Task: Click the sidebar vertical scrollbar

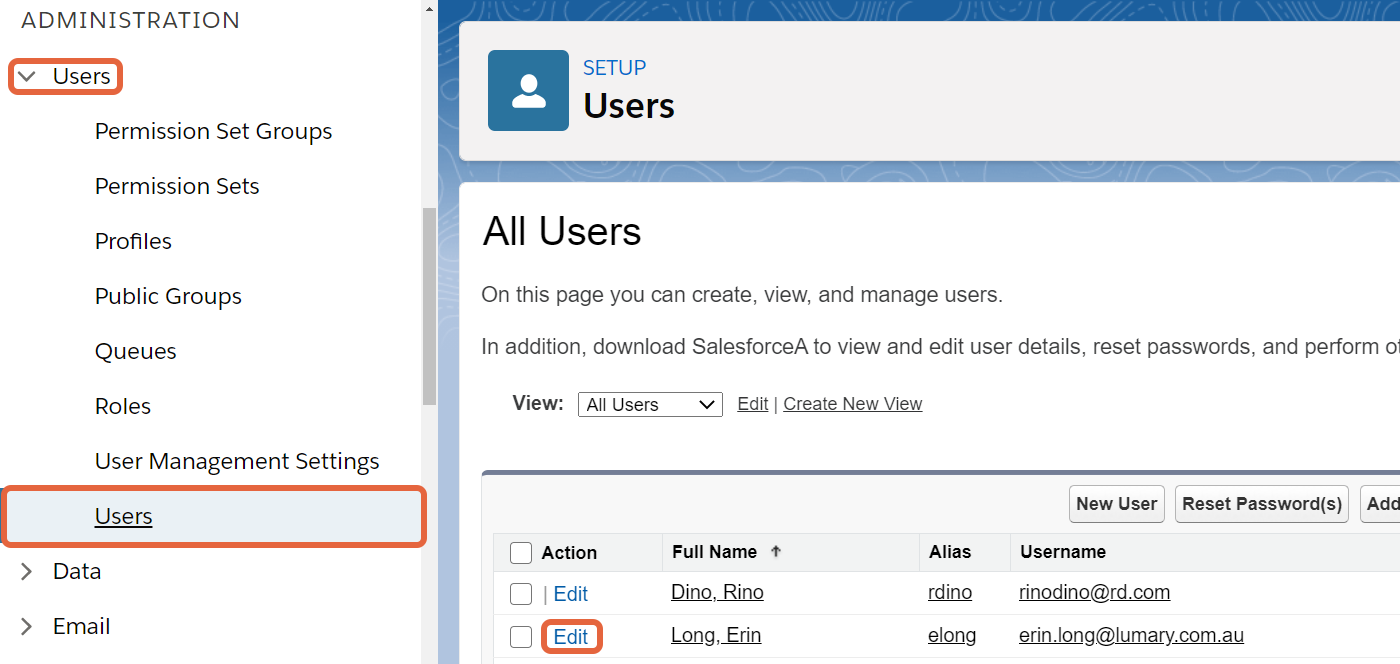Action: (430, 306)
